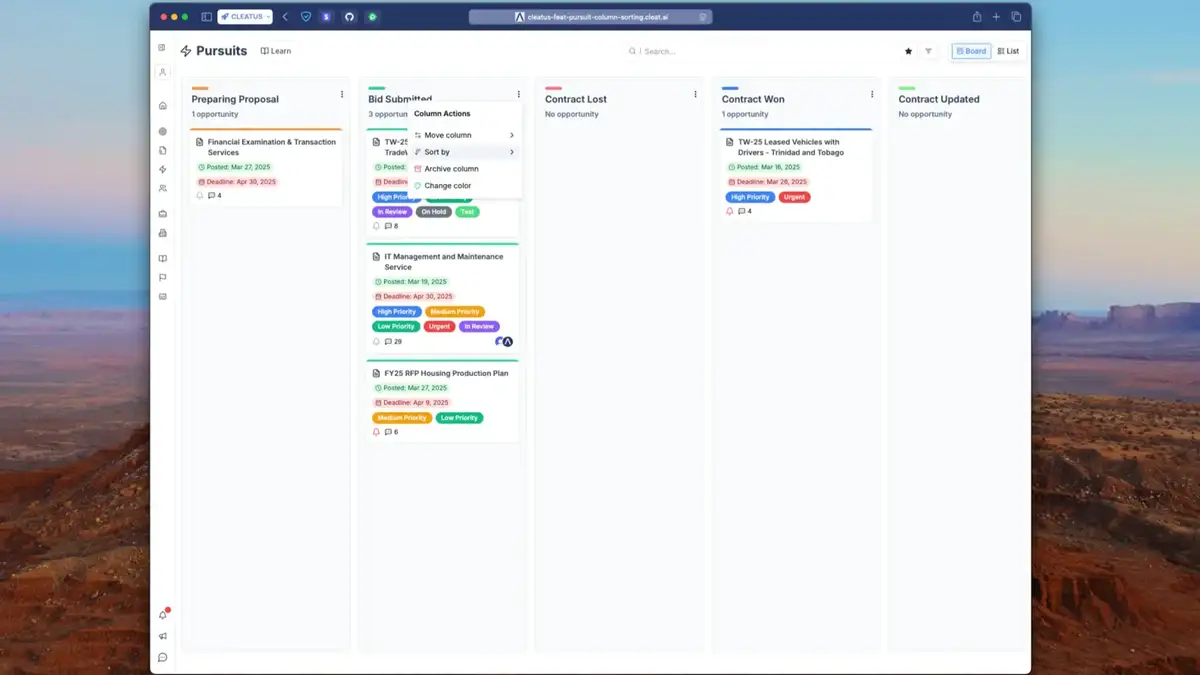1200x675 pixels.
Task: Click comments count 6 on FY25 card
Action: click(x=391, y=432)
